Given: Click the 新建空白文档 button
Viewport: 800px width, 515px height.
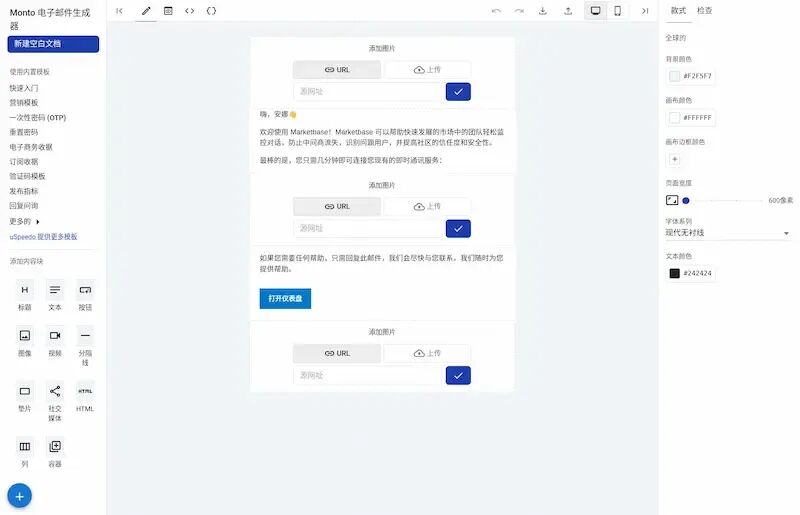Looking at the screenshot, I should point(53,44).
